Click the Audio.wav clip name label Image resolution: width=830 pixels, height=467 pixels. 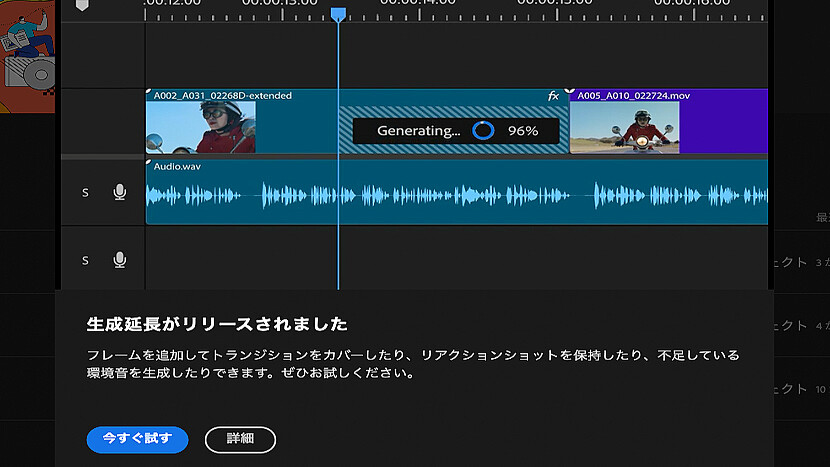click(x=177, y=166)
